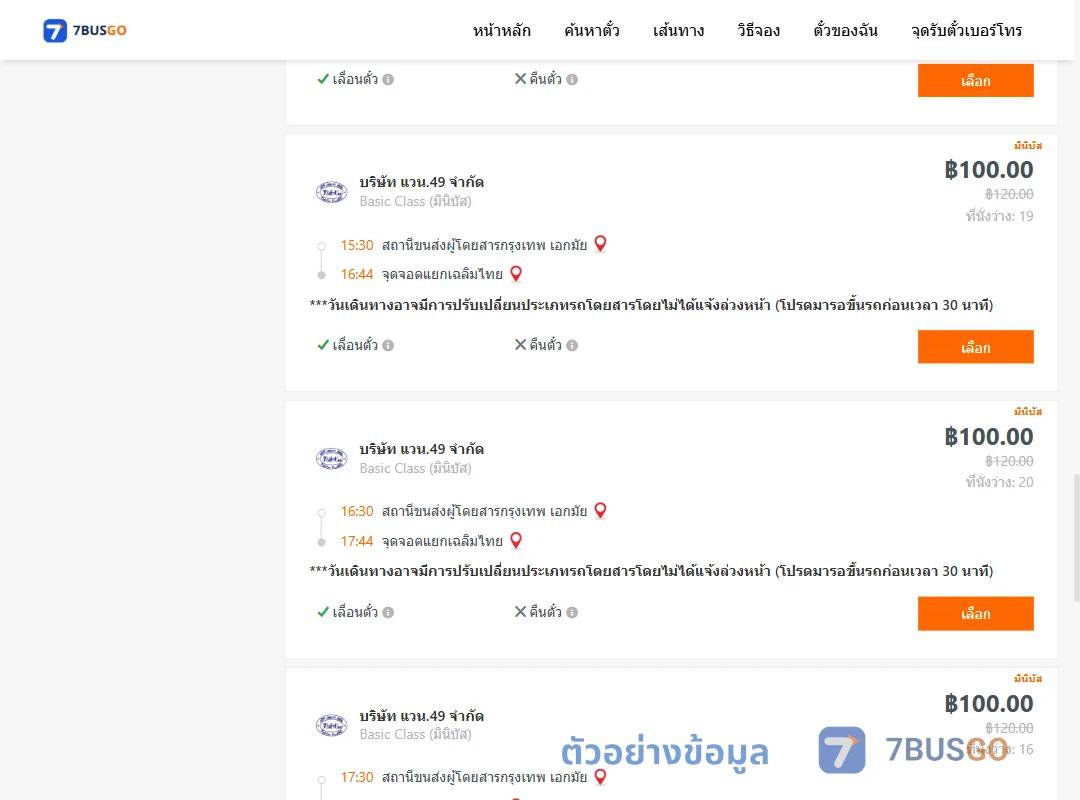Open map pin for 17:44 จุดจอดแยกเฉลิมไทย arrival

point(516,540)
